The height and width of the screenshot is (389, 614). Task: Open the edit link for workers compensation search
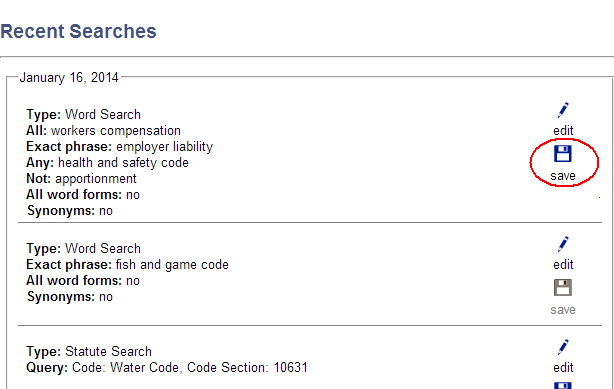(x=563, y=130)
